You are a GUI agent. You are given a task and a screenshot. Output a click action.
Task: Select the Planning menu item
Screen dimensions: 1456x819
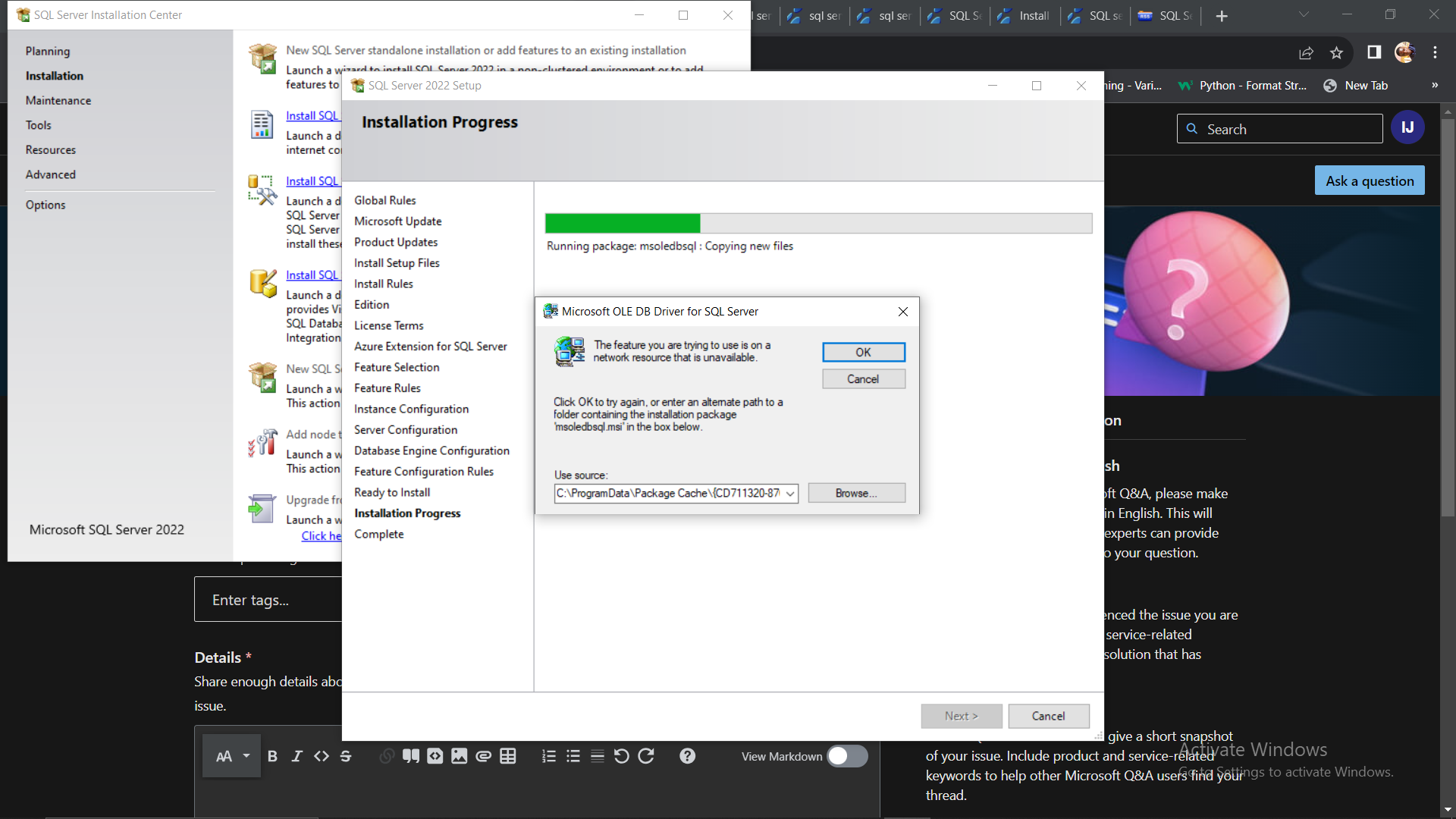click(48, 50)
